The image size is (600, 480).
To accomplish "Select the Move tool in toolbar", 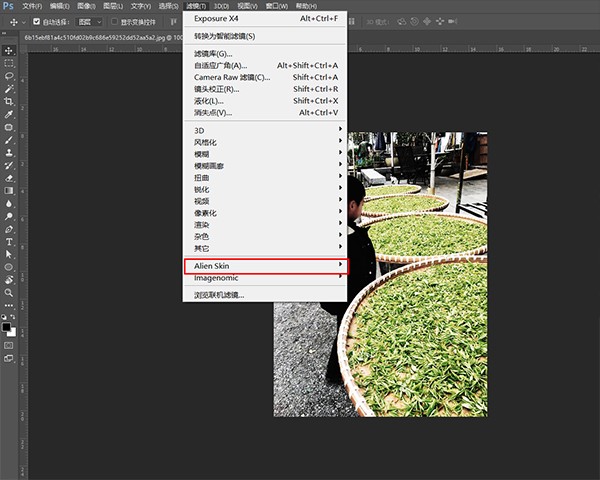I will (9, 50).
